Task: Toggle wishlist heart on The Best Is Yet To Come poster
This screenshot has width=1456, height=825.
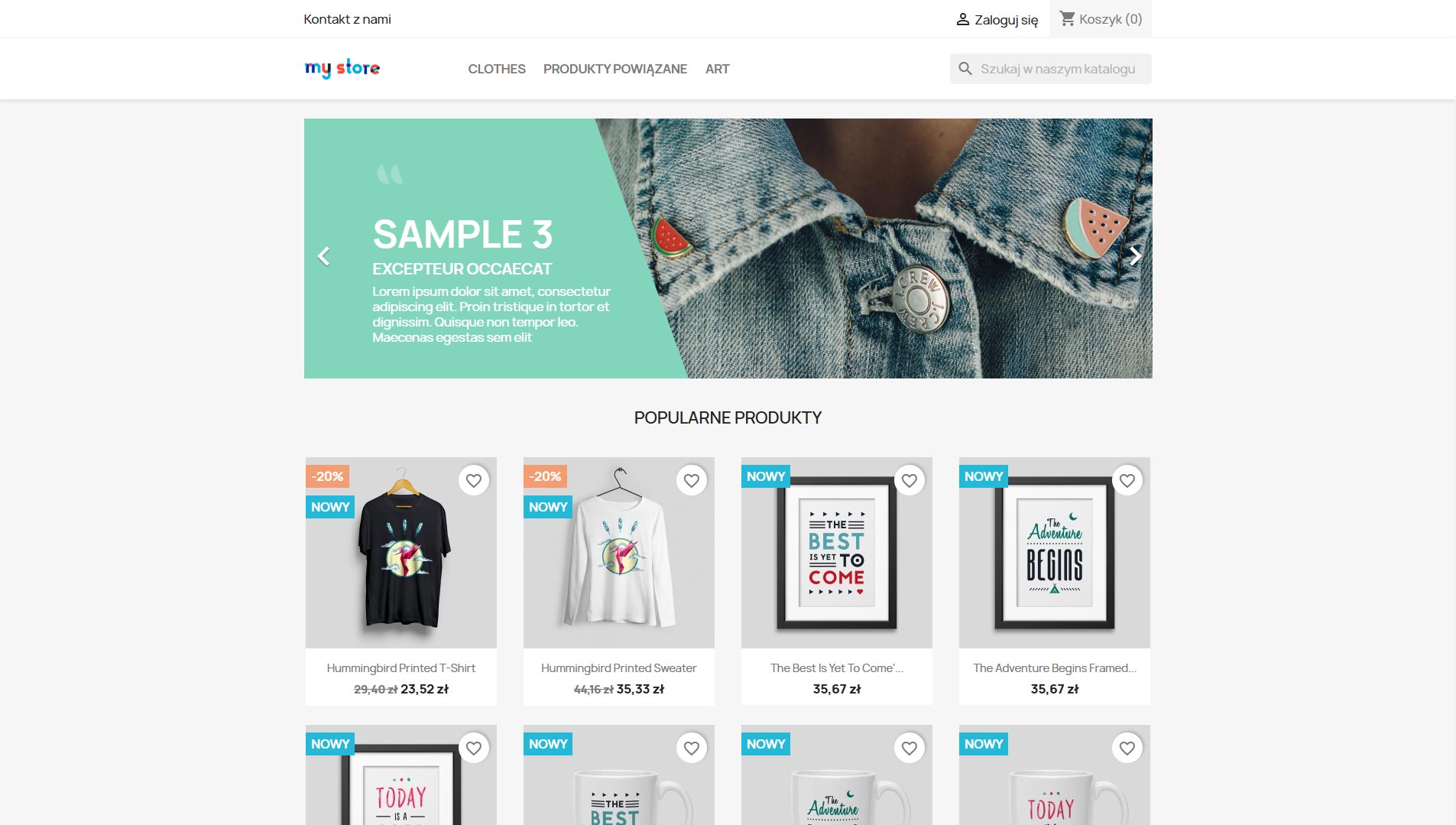Action: point(910,480)
